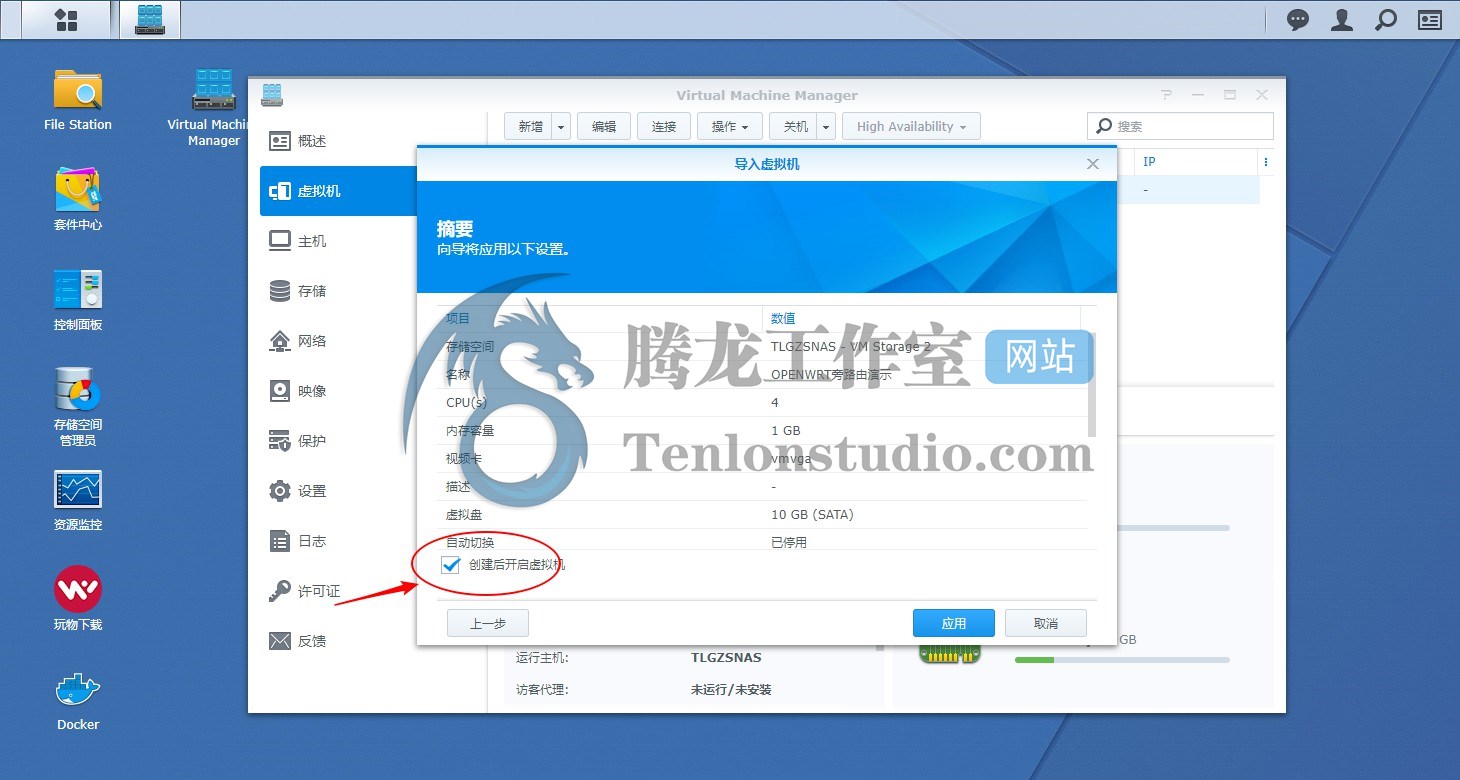The image size is (1460, 780).
Task: Open 映像 section in the sidebar
Action: coord(338,391)
